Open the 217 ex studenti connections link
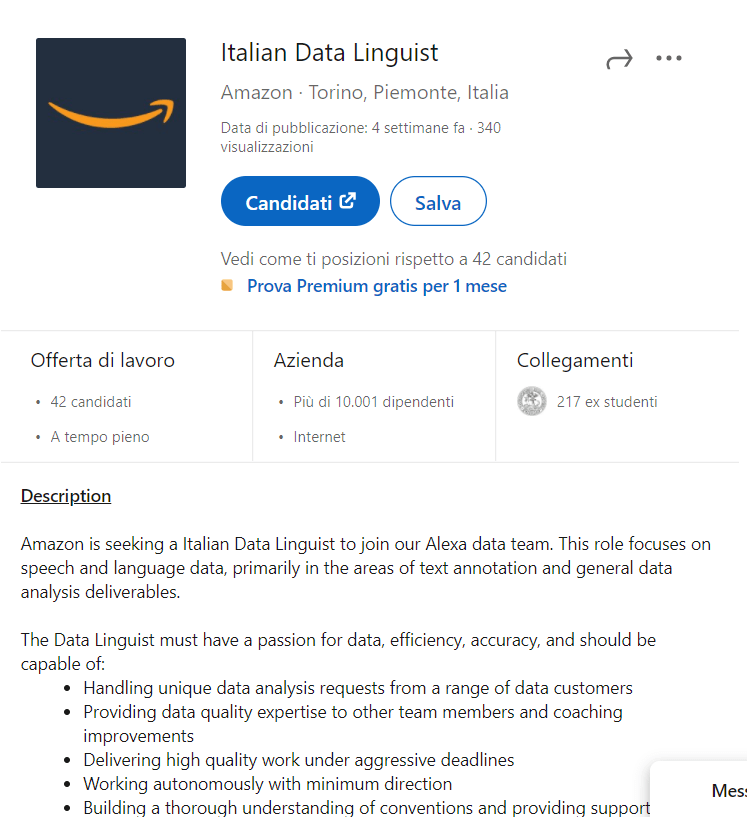Viewport: 747px width, 817px height. 608,401
